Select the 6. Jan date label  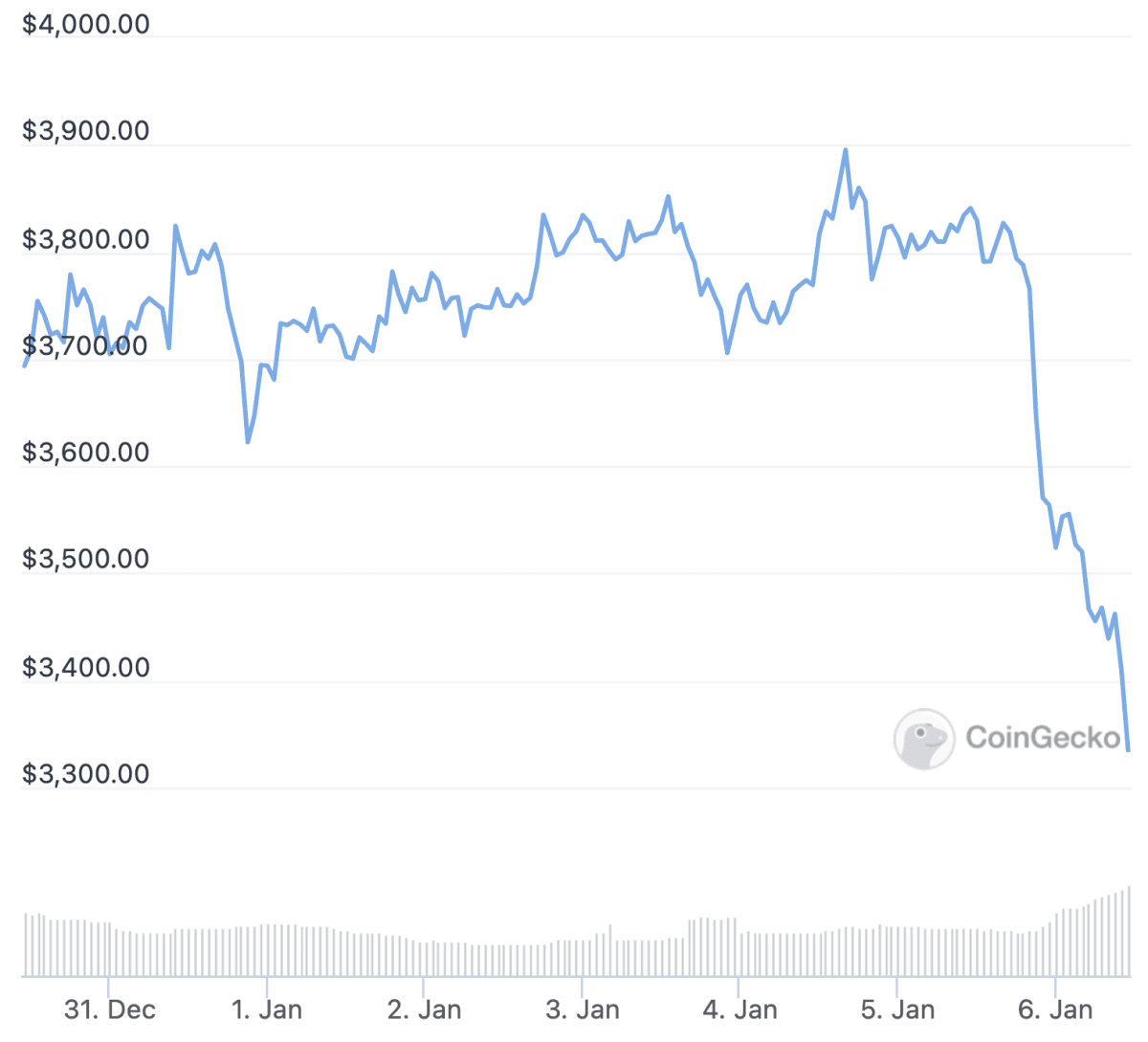[1055, 1009]
